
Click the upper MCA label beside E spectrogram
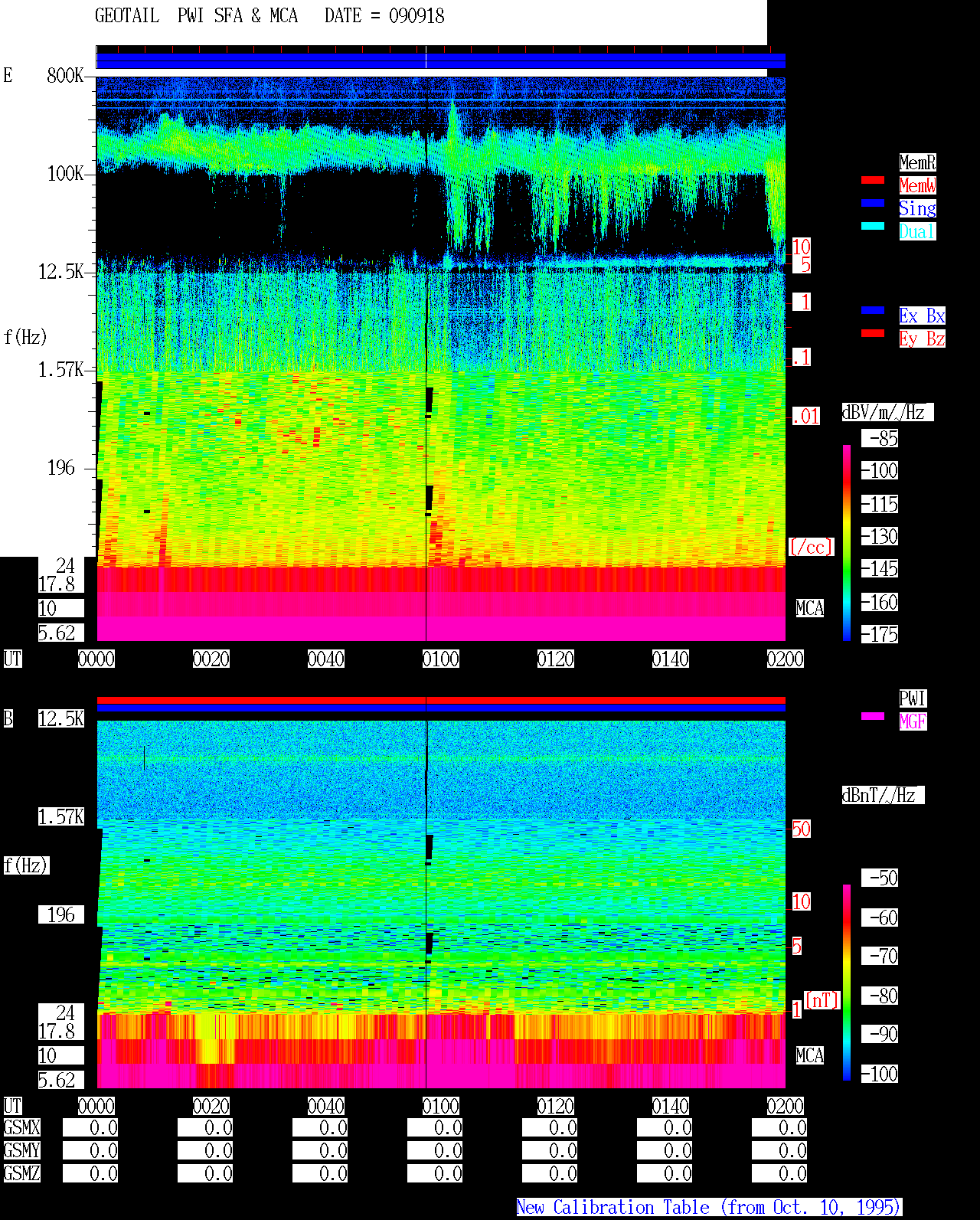(810, 608)
